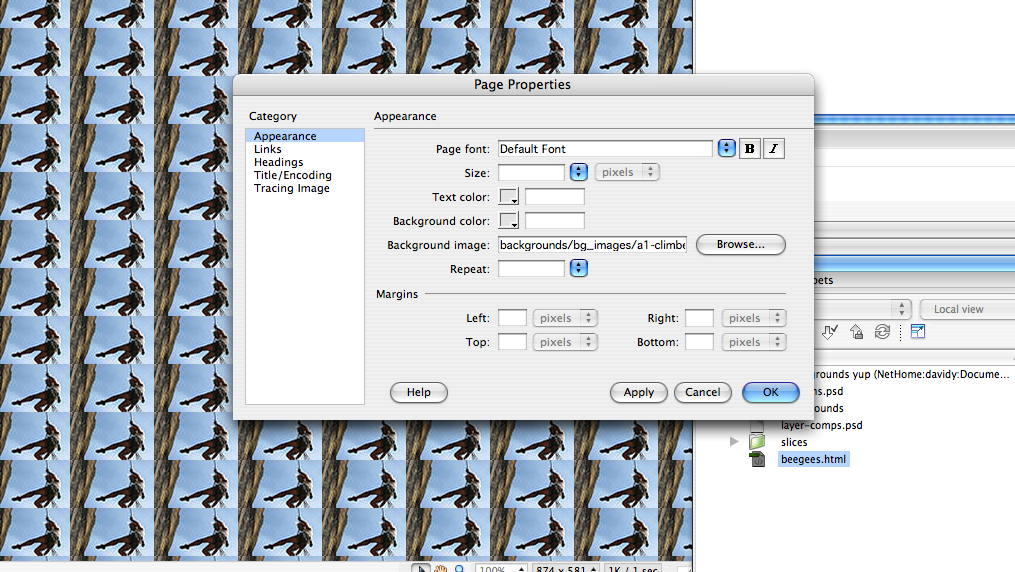Open the font Size dropdown arrow
This screenshot has width=1015, height=572.
(x=578, y=172)
